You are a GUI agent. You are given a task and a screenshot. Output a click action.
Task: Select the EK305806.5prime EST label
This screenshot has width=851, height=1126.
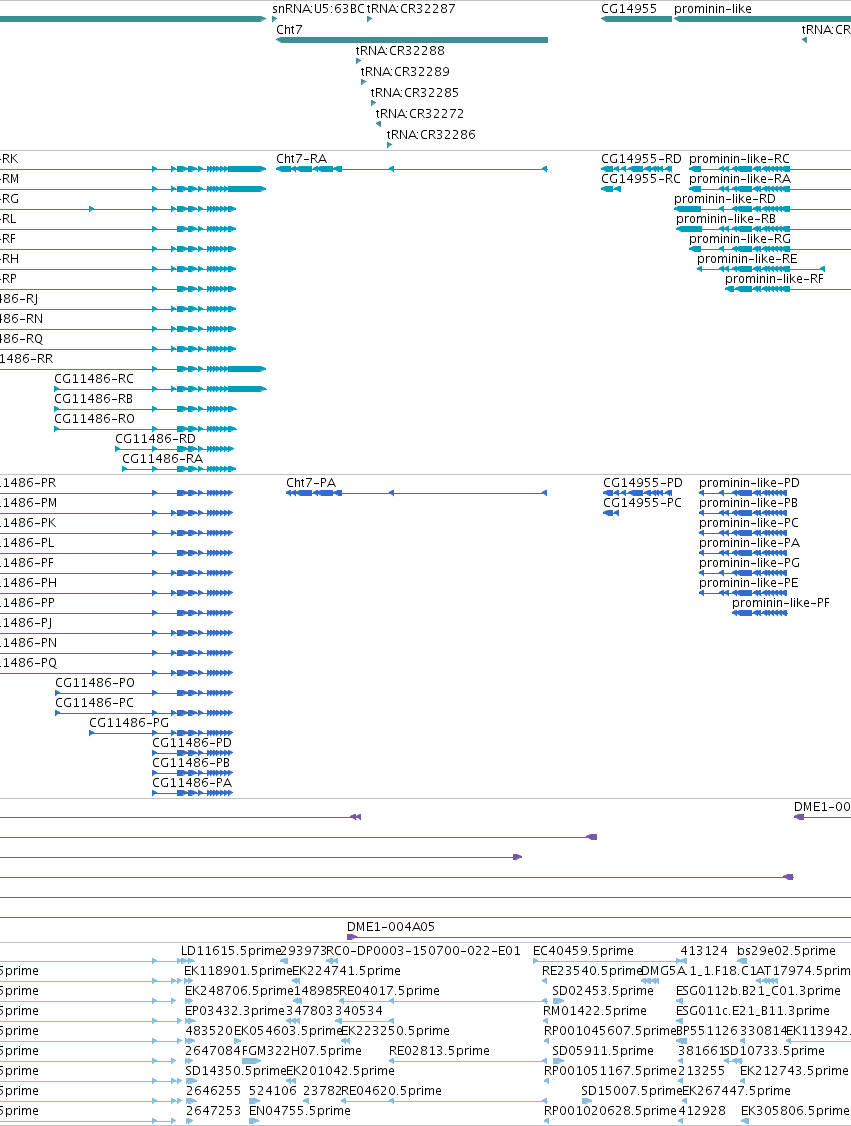(795, 1112)
